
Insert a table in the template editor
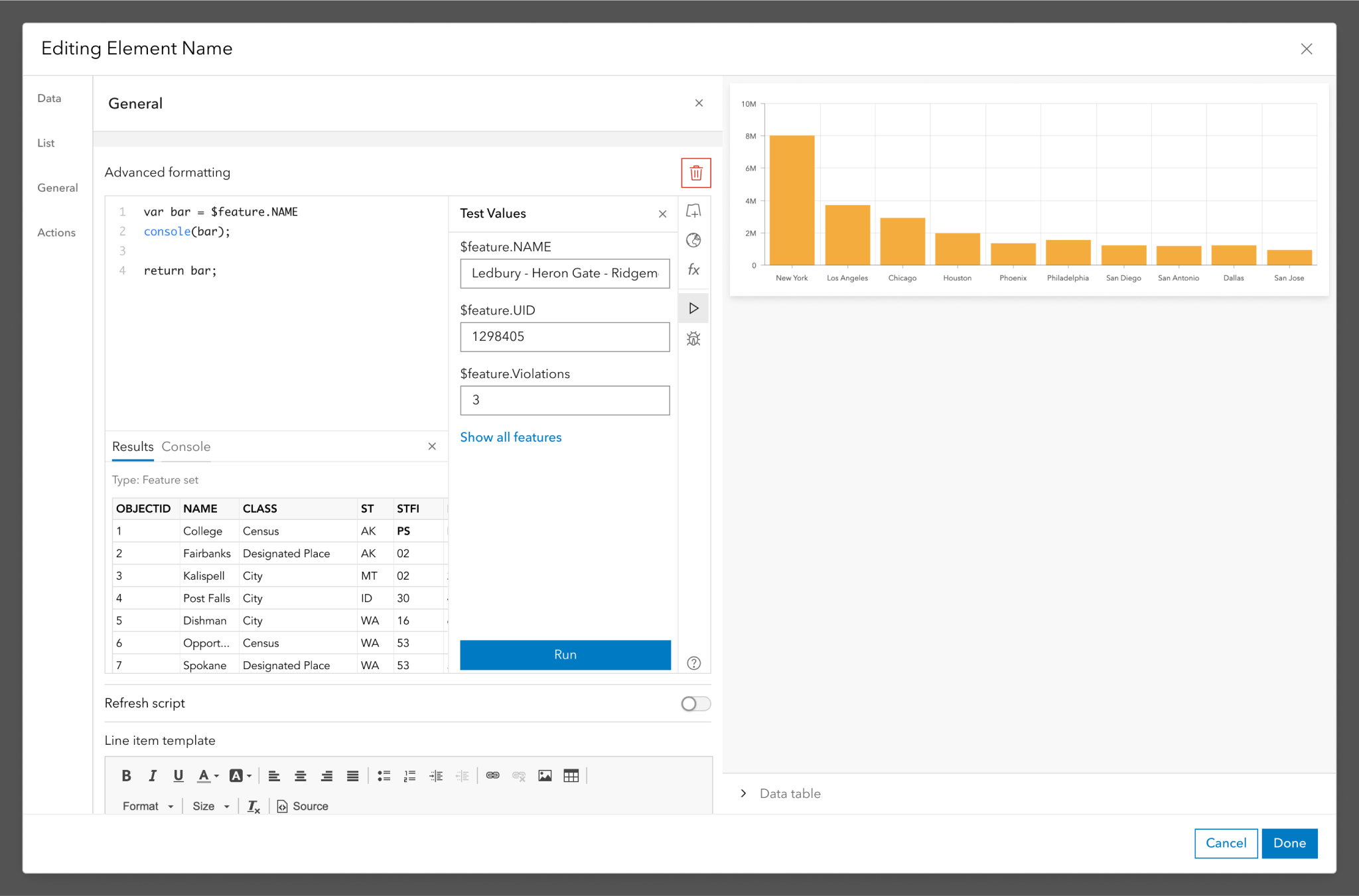click(x=571, y=775)
